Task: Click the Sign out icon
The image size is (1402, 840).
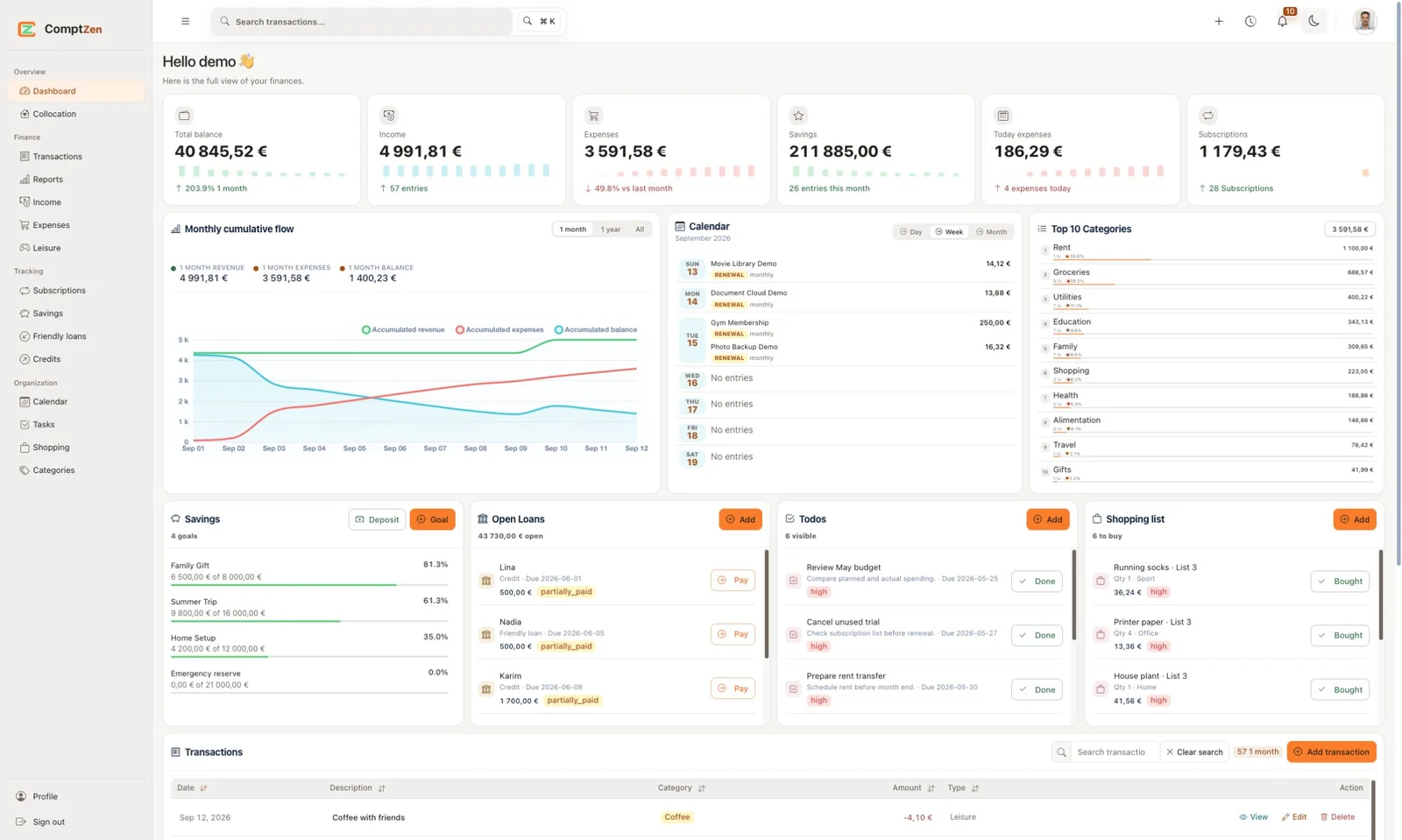Action: coord(21,822)
